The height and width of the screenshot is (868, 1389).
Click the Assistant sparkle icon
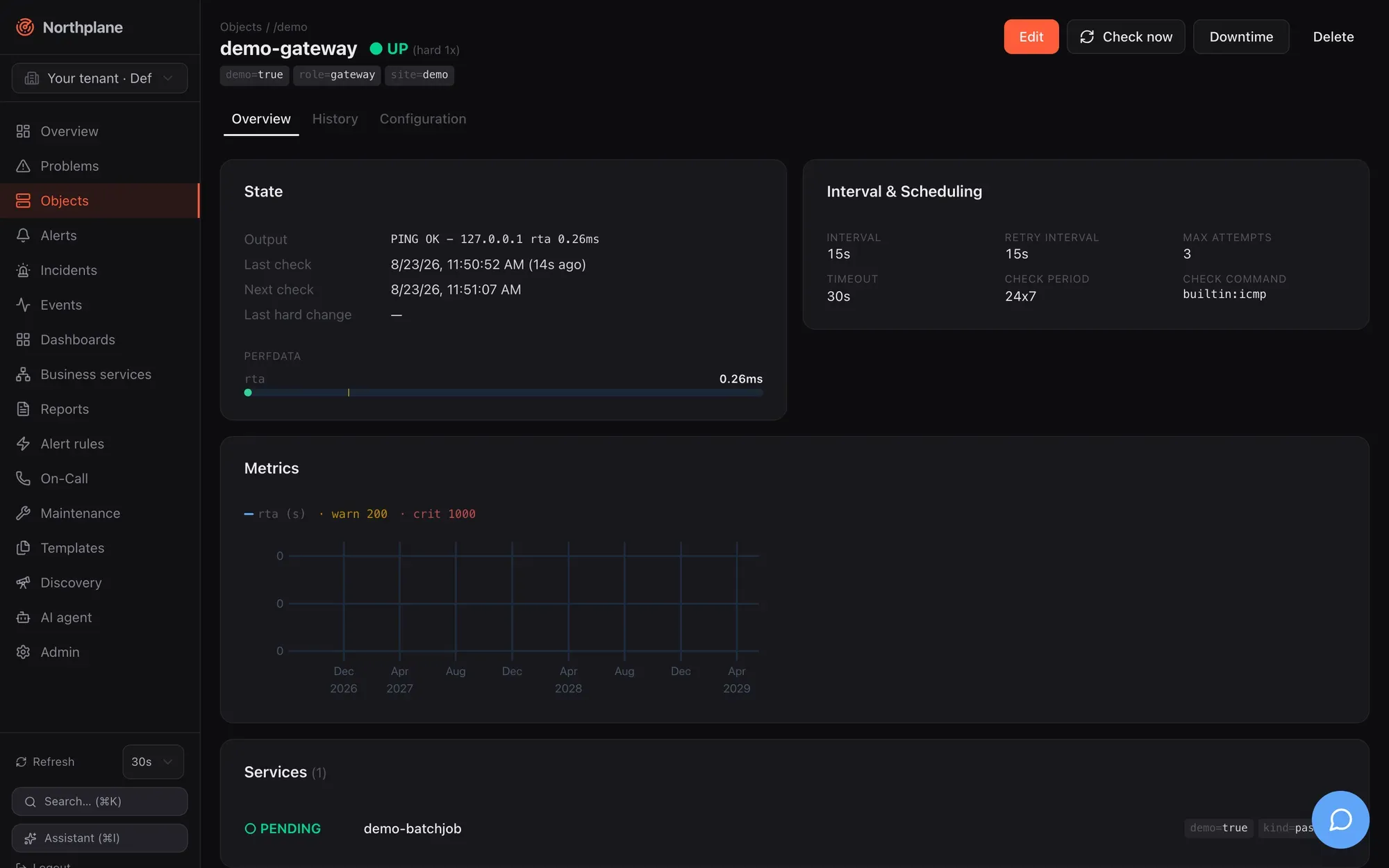click(30, 838)
